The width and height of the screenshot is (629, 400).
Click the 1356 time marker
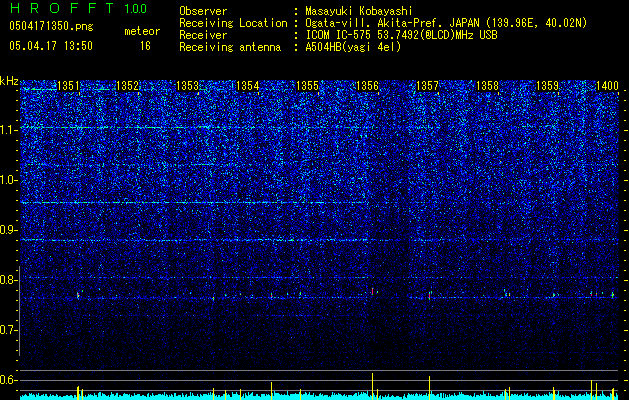(x=367, y=86)
